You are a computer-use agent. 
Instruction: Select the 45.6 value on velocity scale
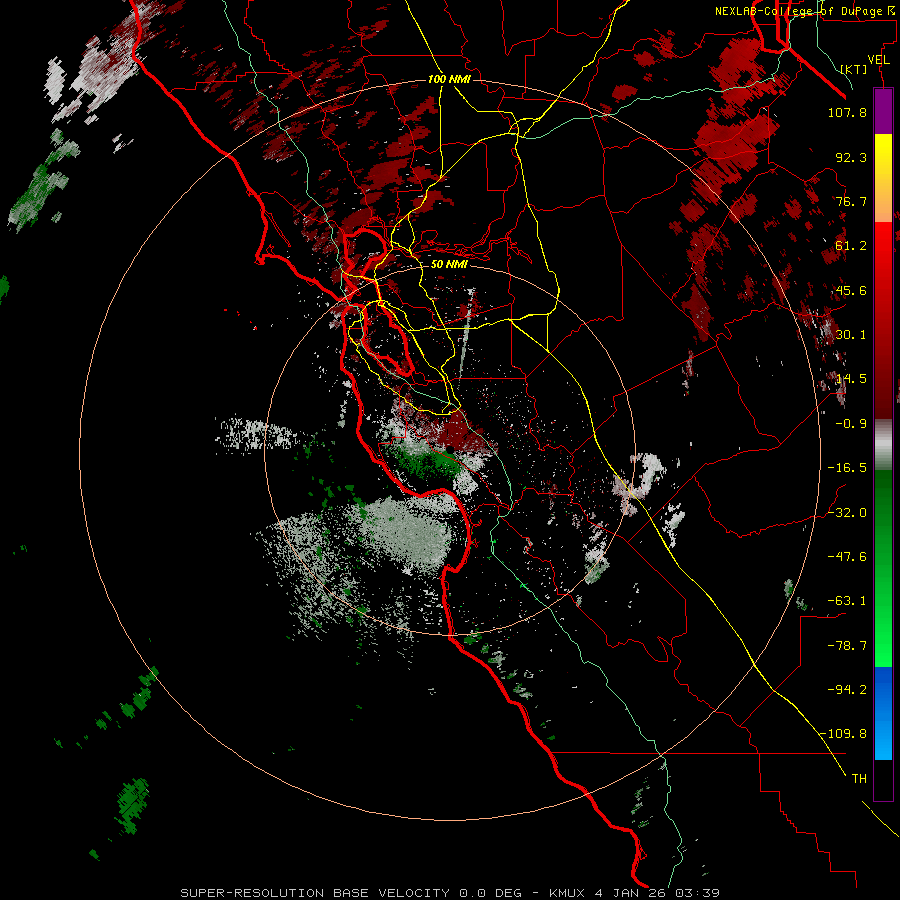click(851, 290)
